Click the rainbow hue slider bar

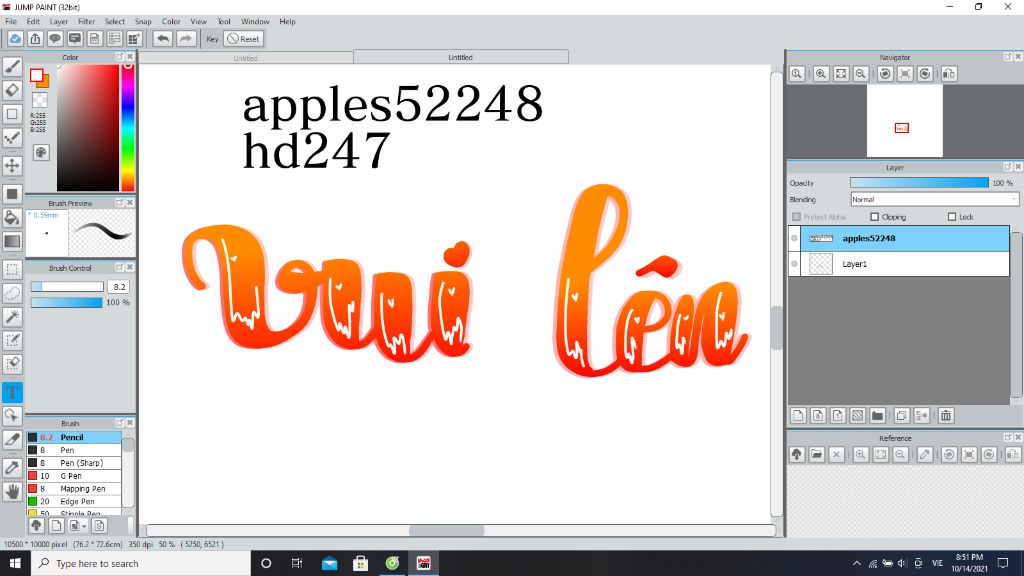click(128, 127)
